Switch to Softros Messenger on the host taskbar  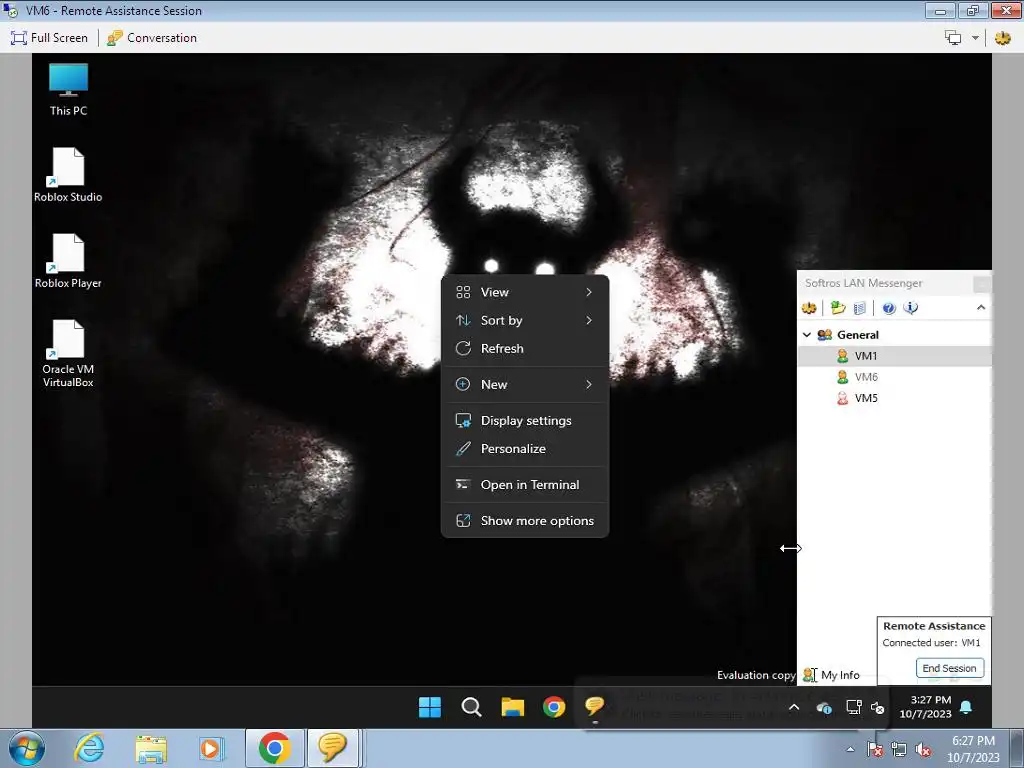pos(333,748)
